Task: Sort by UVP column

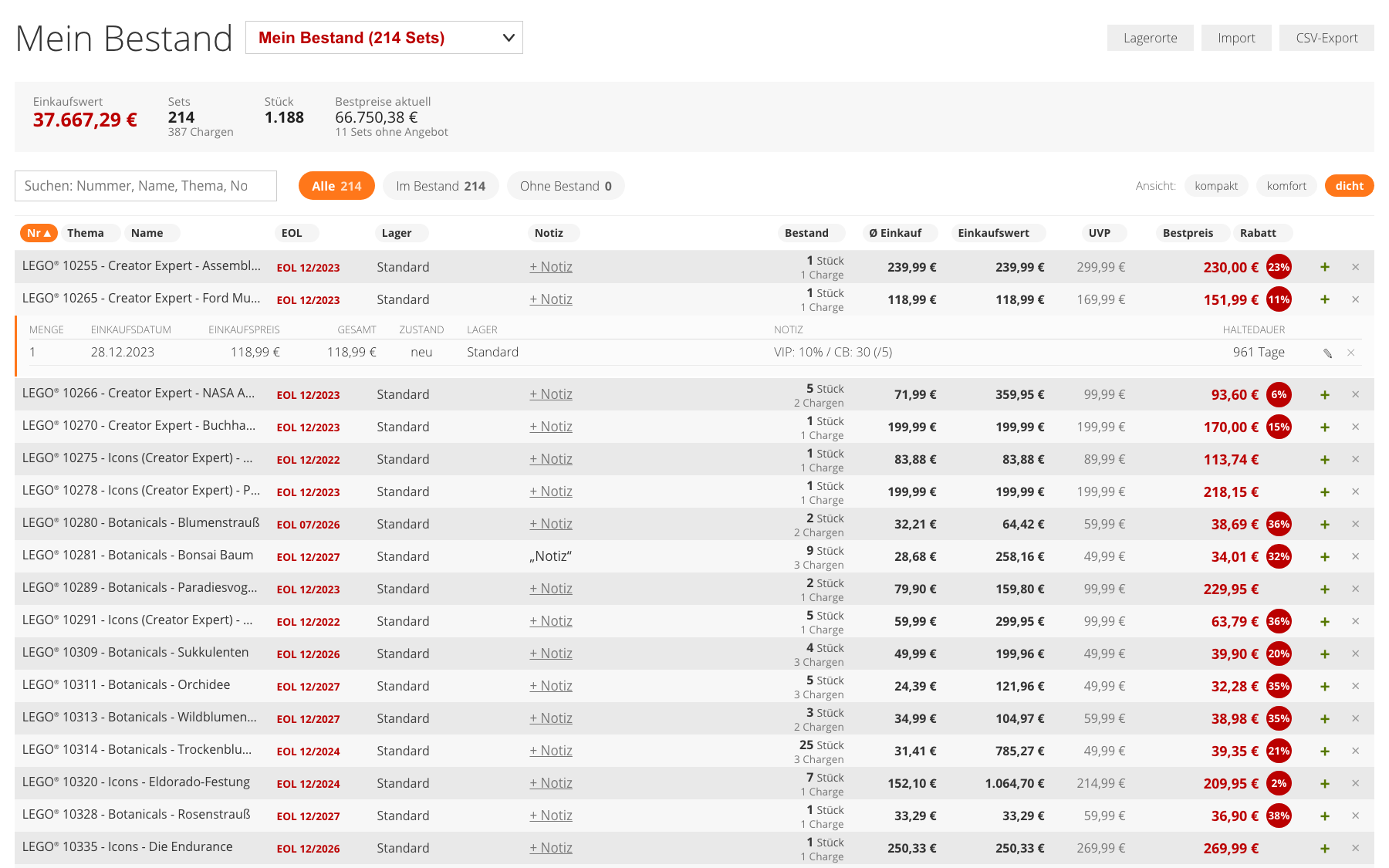Action: tap(1104, 233)
